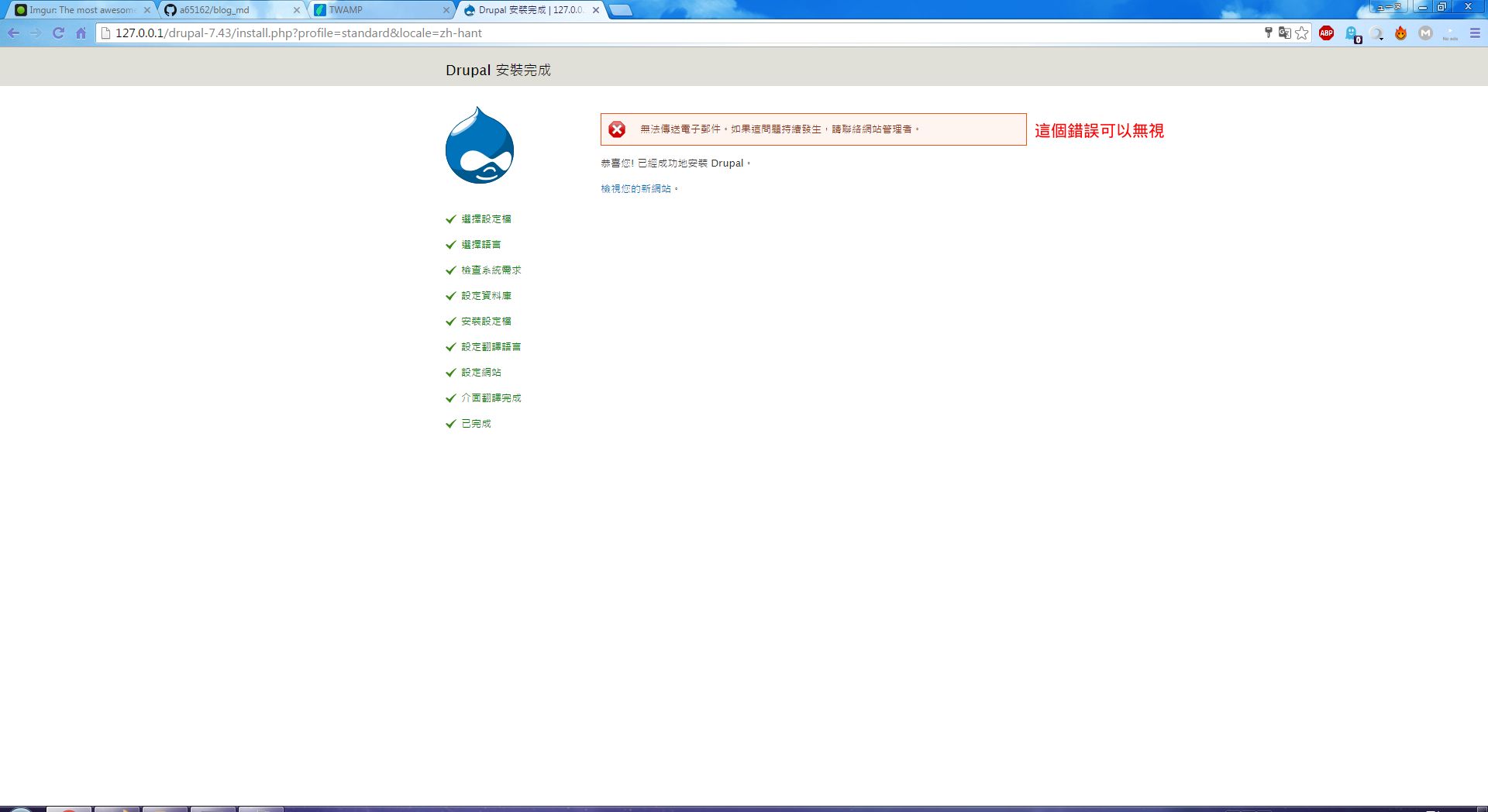Select the Drupal 安裝完成 tab
This screenshot has height=812, width=1488.
click(x=531, y=10)
